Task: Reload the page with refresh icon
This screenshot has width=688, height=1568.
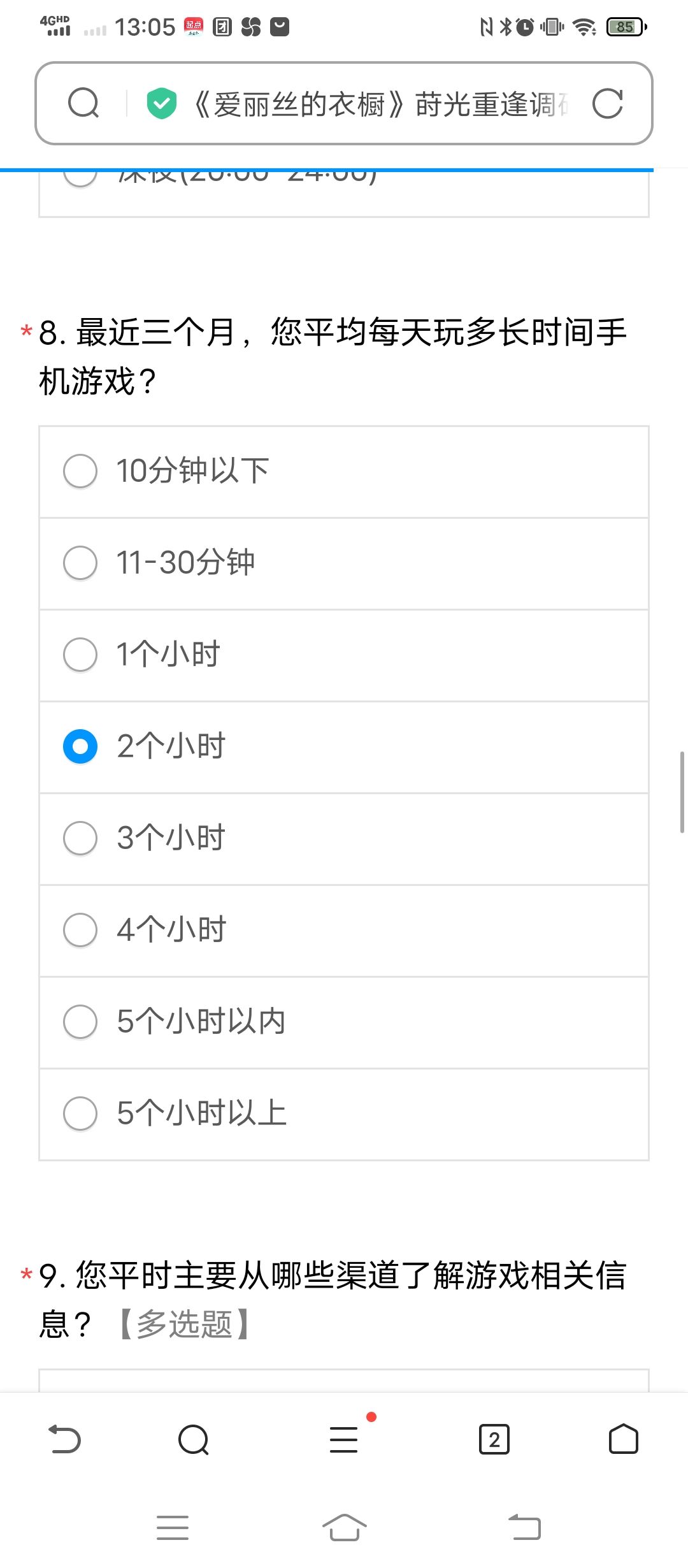Action: point(607,103)
